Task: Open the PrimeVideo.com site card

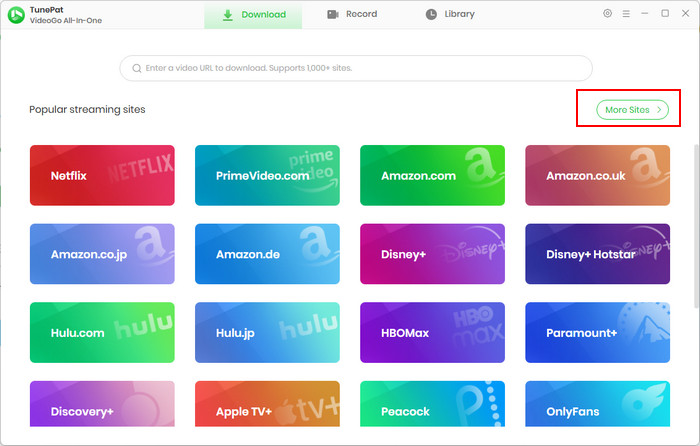Action: (267, 175)
